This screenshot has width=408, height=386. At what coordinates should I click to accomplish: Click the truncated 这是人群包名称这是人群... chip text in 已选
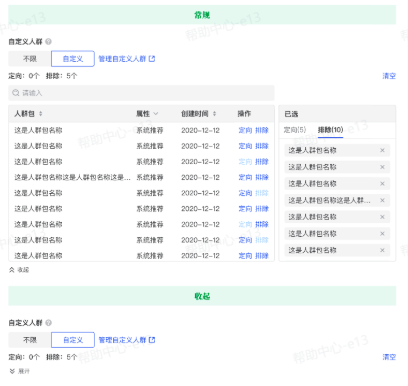click(329, 200)
